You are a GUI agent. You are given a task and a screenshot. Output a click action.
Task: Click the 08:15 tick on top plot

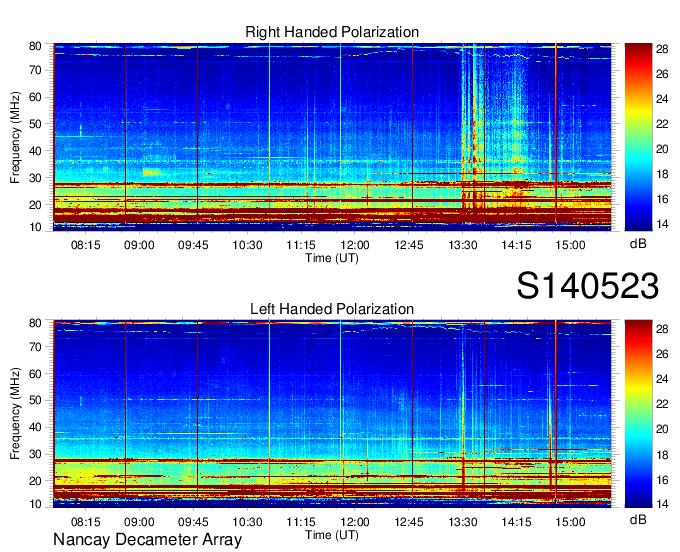coord(85,245)
